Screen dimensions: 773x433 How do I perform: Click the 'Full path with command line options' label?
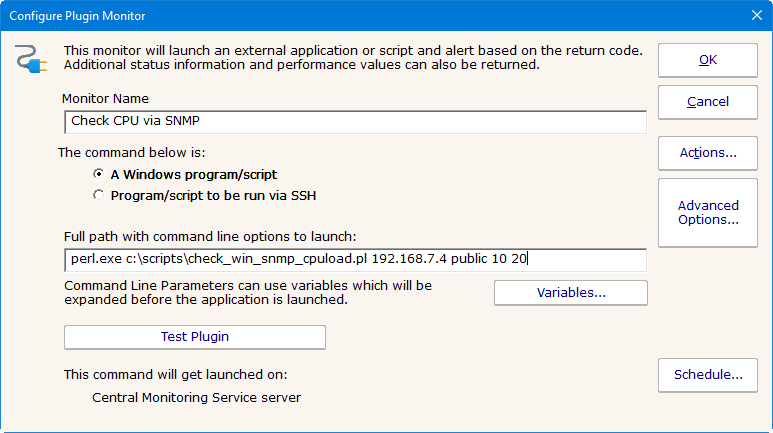point(208,236)
